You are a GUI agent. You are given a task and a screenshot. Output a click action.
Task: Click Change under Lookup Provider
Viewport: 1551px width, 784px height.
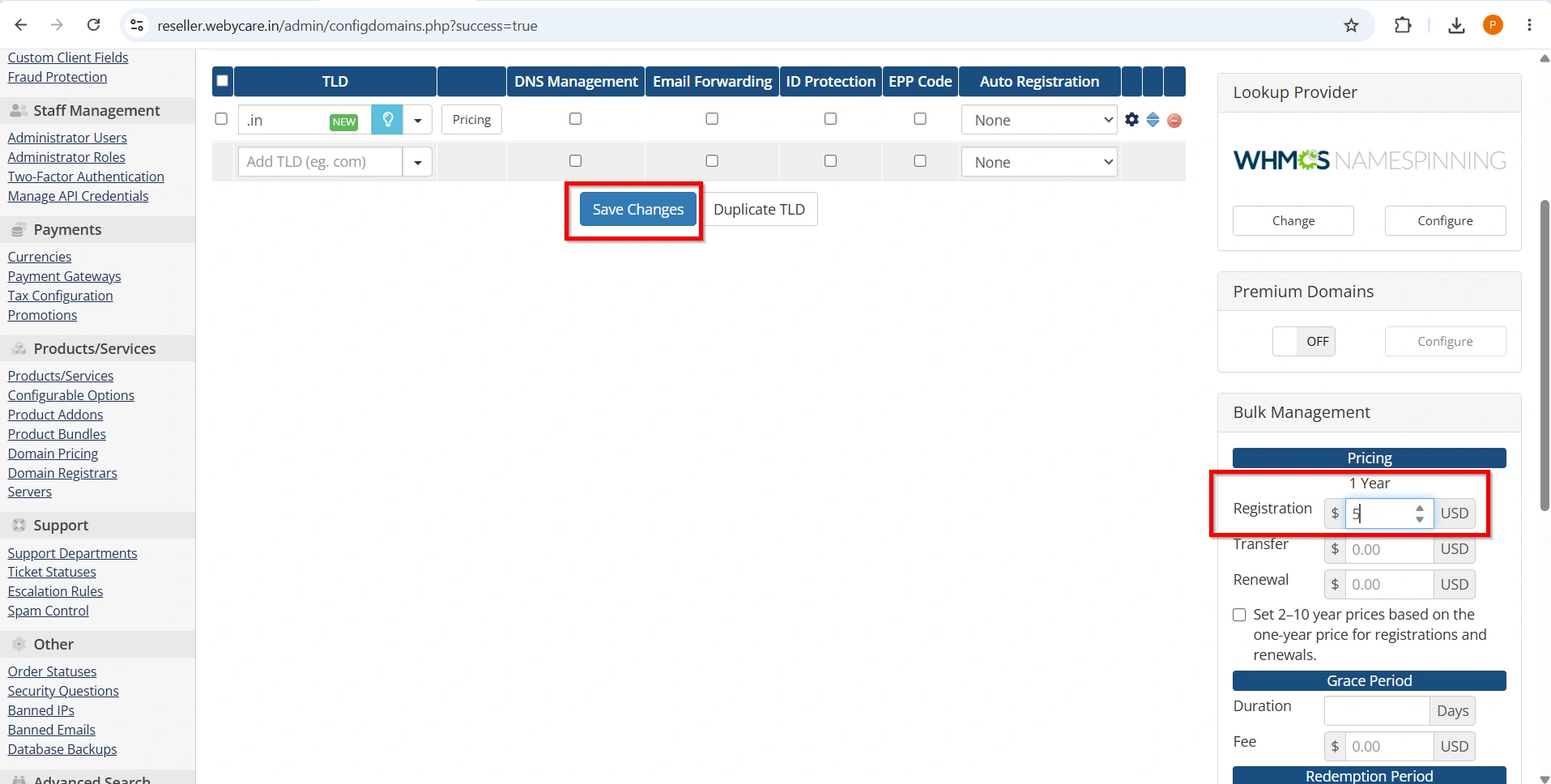(1293, 220)
